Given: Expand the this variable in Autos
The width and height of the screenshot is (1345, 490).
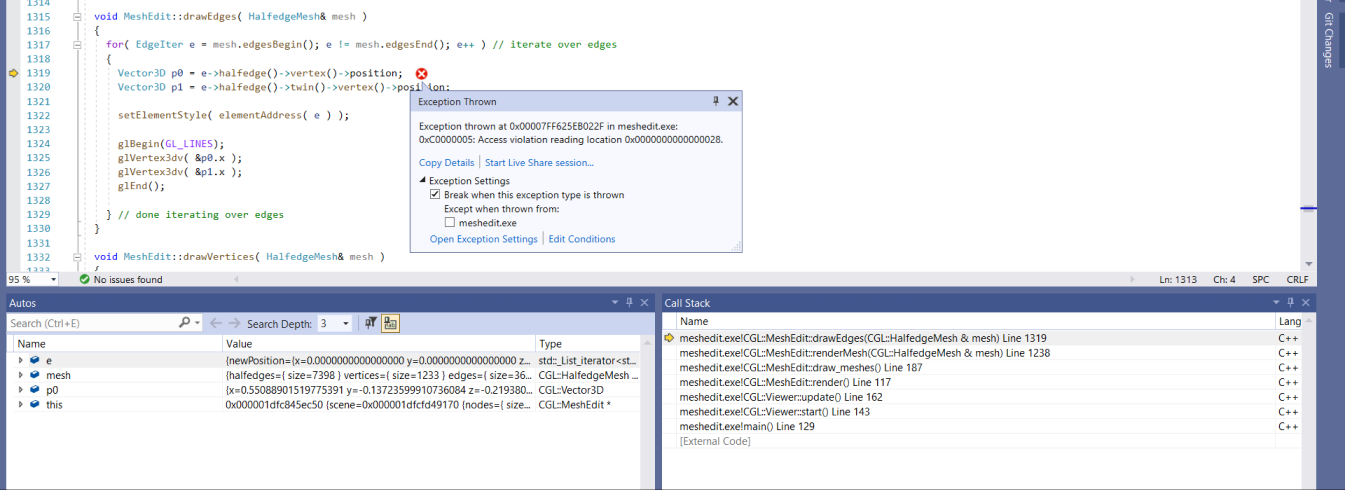Looking at the screenshot, I should 21,404.
